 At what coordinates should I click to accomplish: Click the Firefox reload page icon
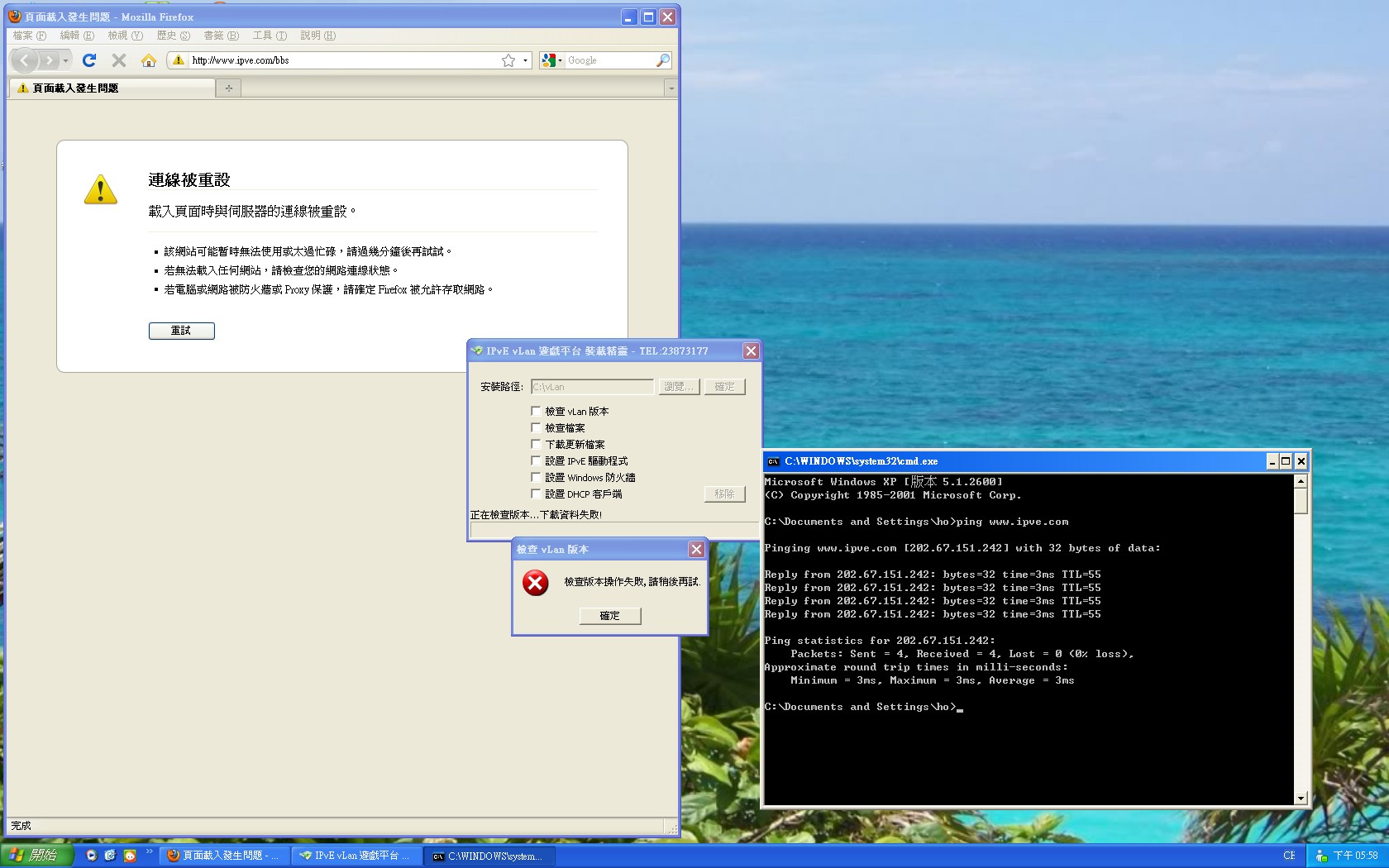(x=89, y=60)
